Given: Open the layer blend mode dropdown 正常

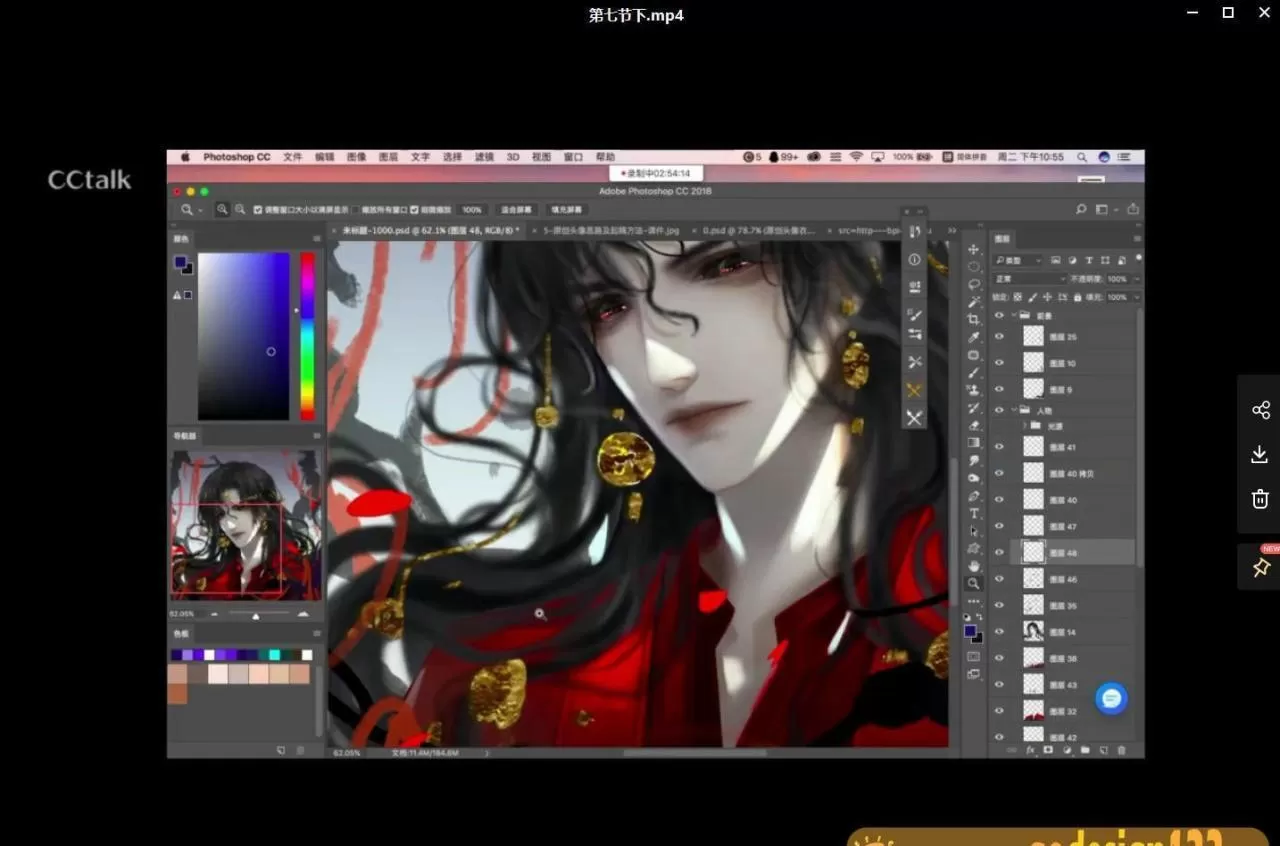Looking at the screenshot, I should [x=1029, y=279].
